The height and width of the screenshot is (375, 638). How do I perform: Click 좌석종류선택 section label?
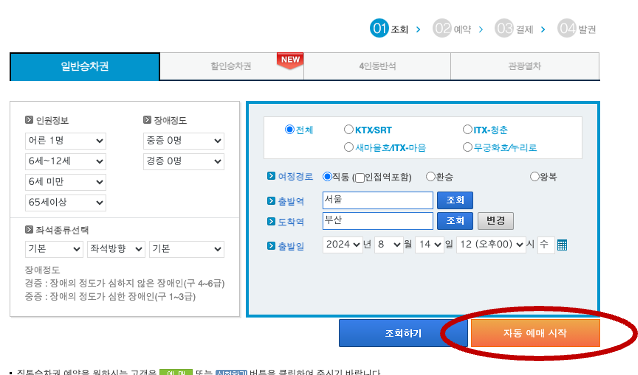(62, 230)
